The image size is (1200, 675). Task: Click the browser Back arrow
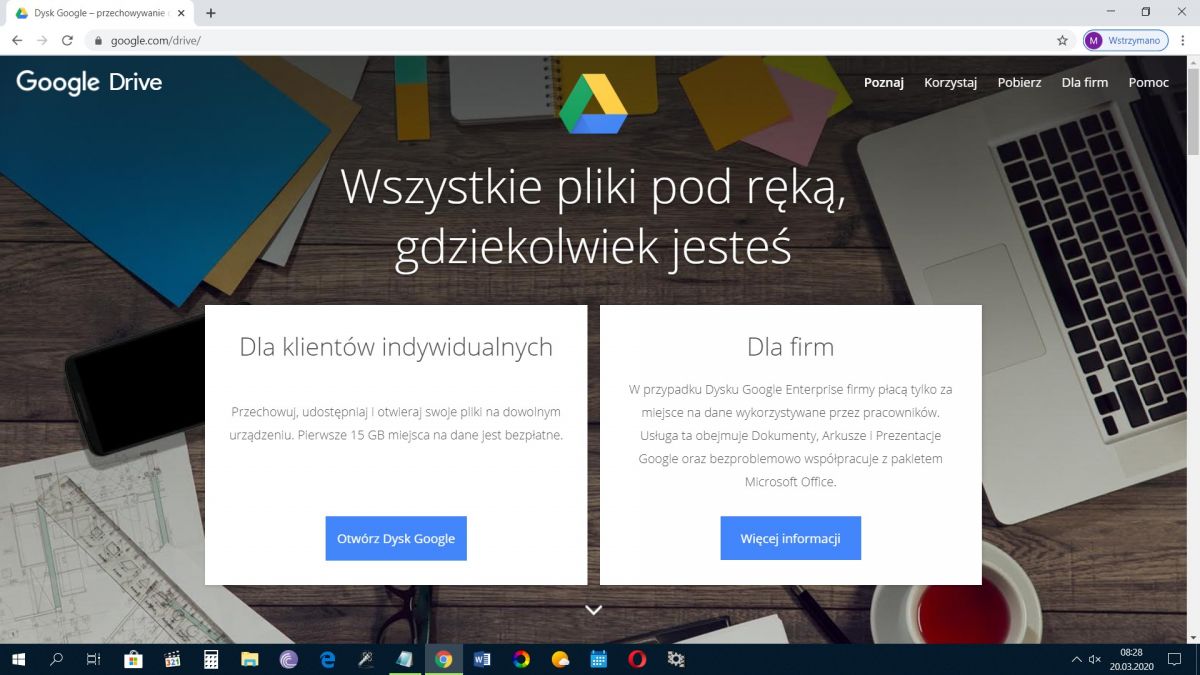pyautogui.click(x=17, y=40)
